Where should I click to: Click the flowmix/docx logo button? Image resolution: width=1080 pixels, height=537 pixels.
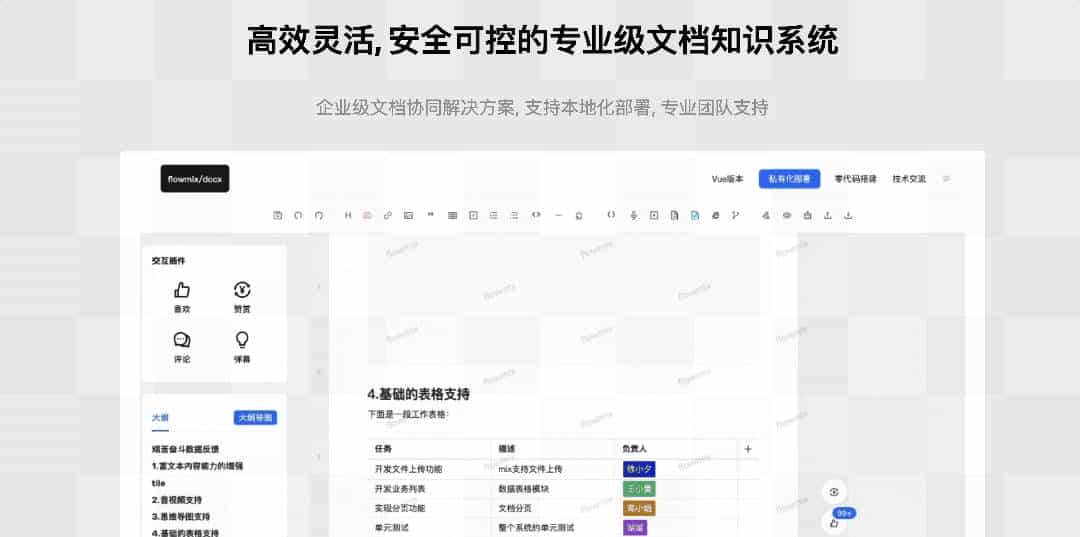coord(195,178)
